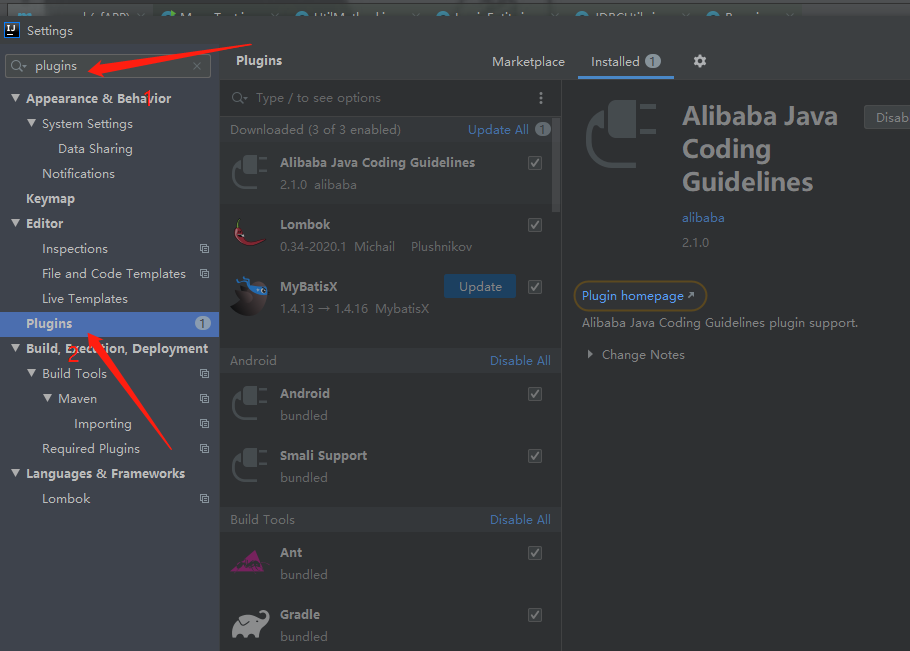Click the search magnifier icon in settings search
The height and width of the screenshot is (651, 910).
tap(18, 66)
